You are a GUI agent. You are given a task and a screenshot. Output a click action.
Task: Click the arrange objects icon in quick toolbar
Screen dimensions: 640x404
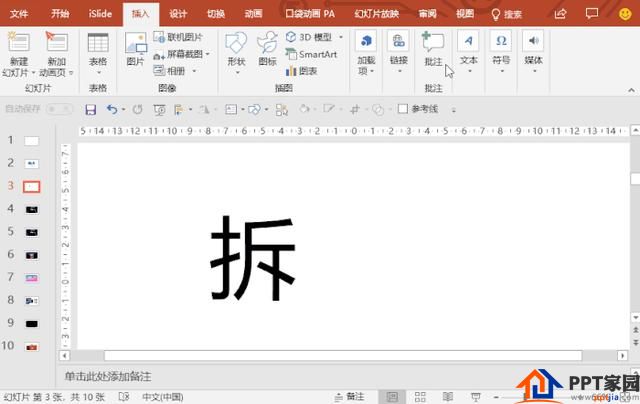click(x=282, y=109)
